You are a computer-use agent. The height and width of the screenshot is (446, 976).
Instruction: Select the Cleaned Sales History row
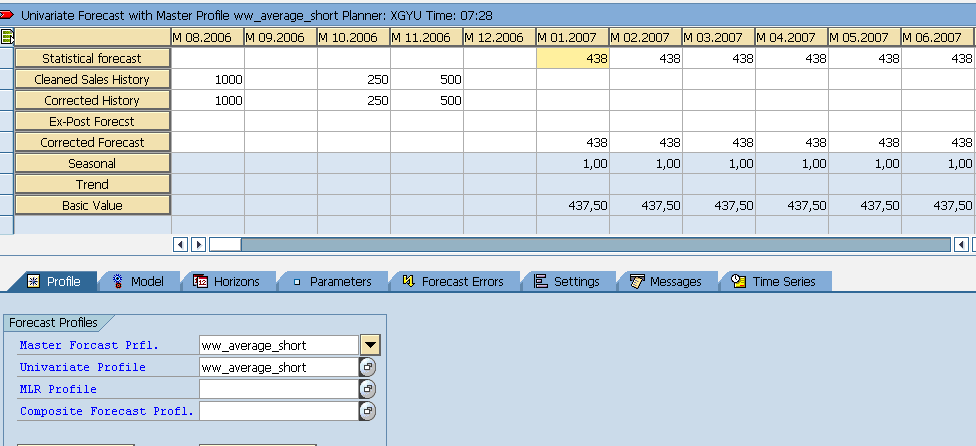pyautogui.click(x=92, y=80)
